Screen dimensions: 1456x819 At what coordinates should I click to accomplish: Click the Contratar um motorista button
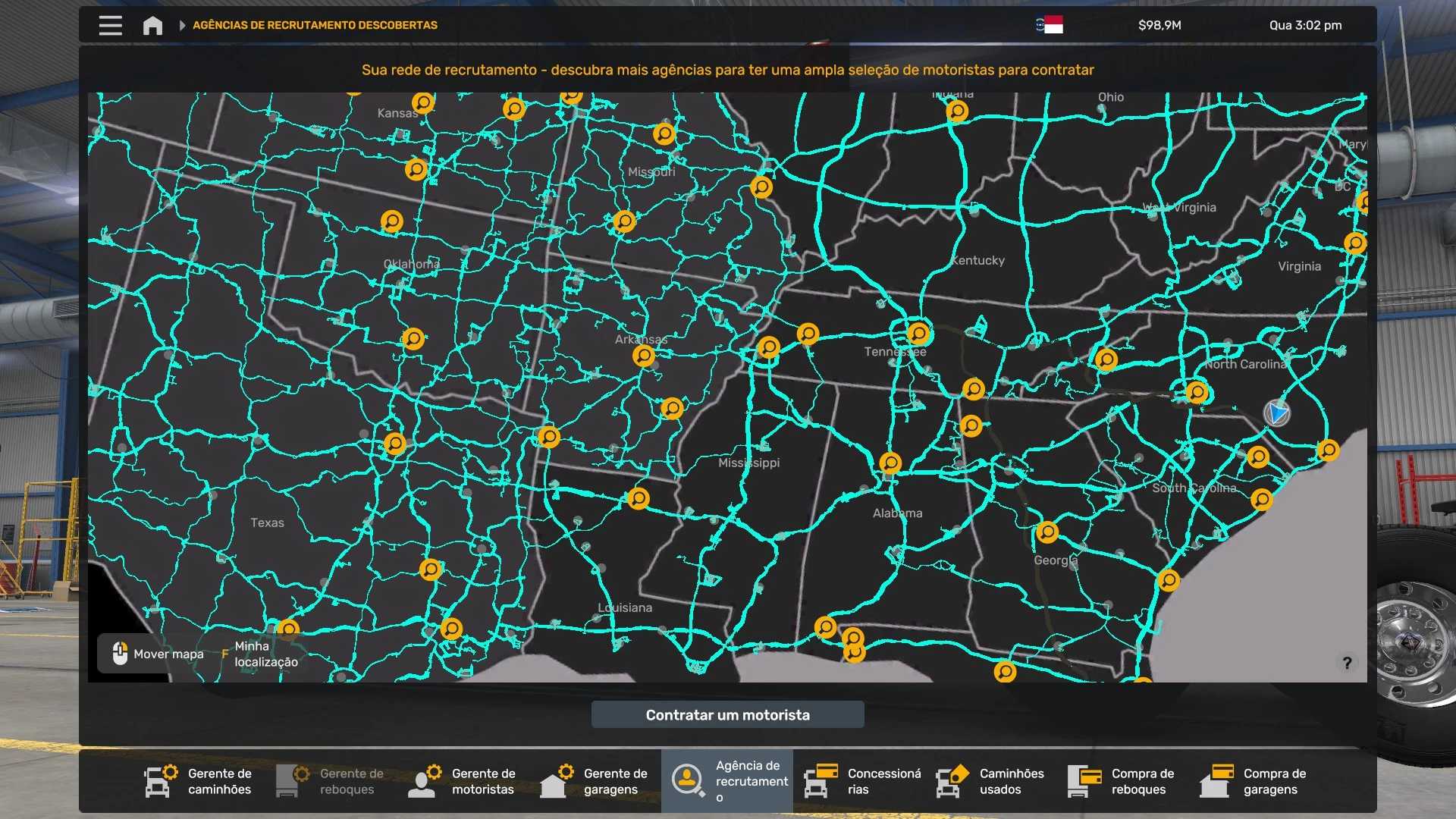[x=727, y=715]
